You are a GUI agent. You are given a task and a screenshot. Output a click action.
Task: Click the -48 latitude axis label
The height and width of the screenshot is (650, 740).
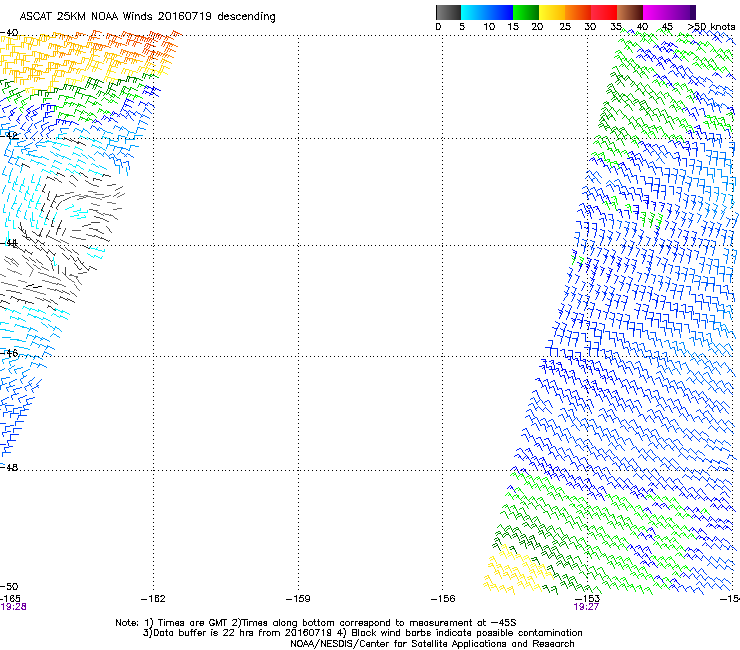coord(9,468)
